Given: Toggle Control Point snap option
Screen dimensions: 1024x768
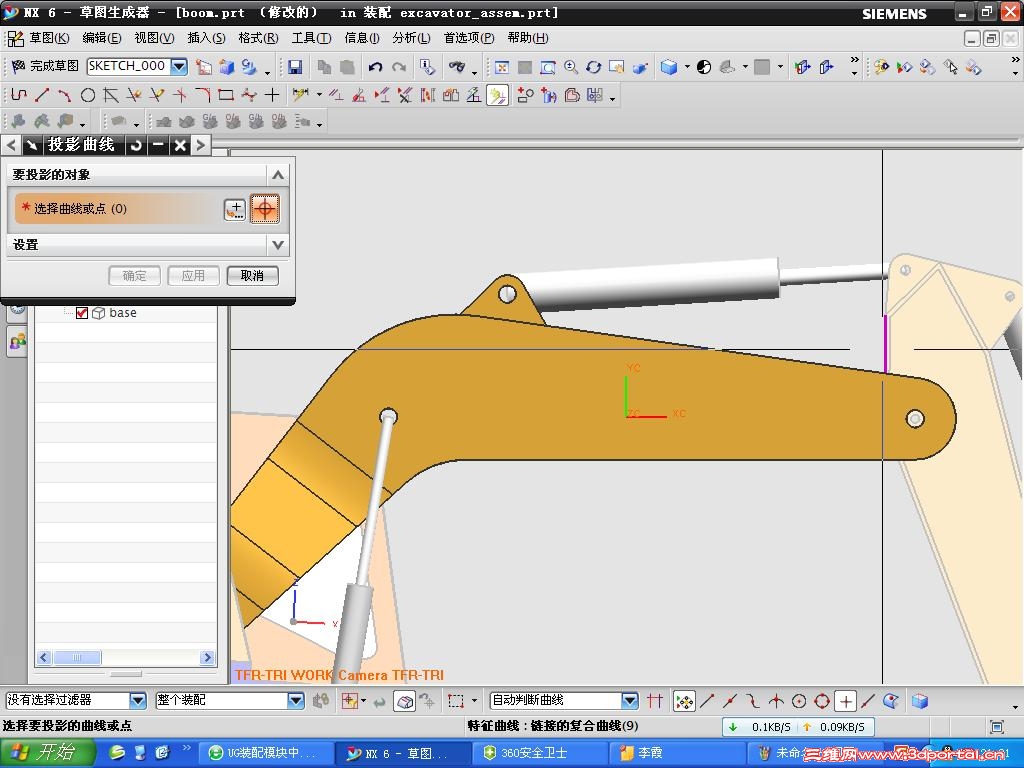Looking at the screenshot, I should pyautogui.click(x=753, y=701).
